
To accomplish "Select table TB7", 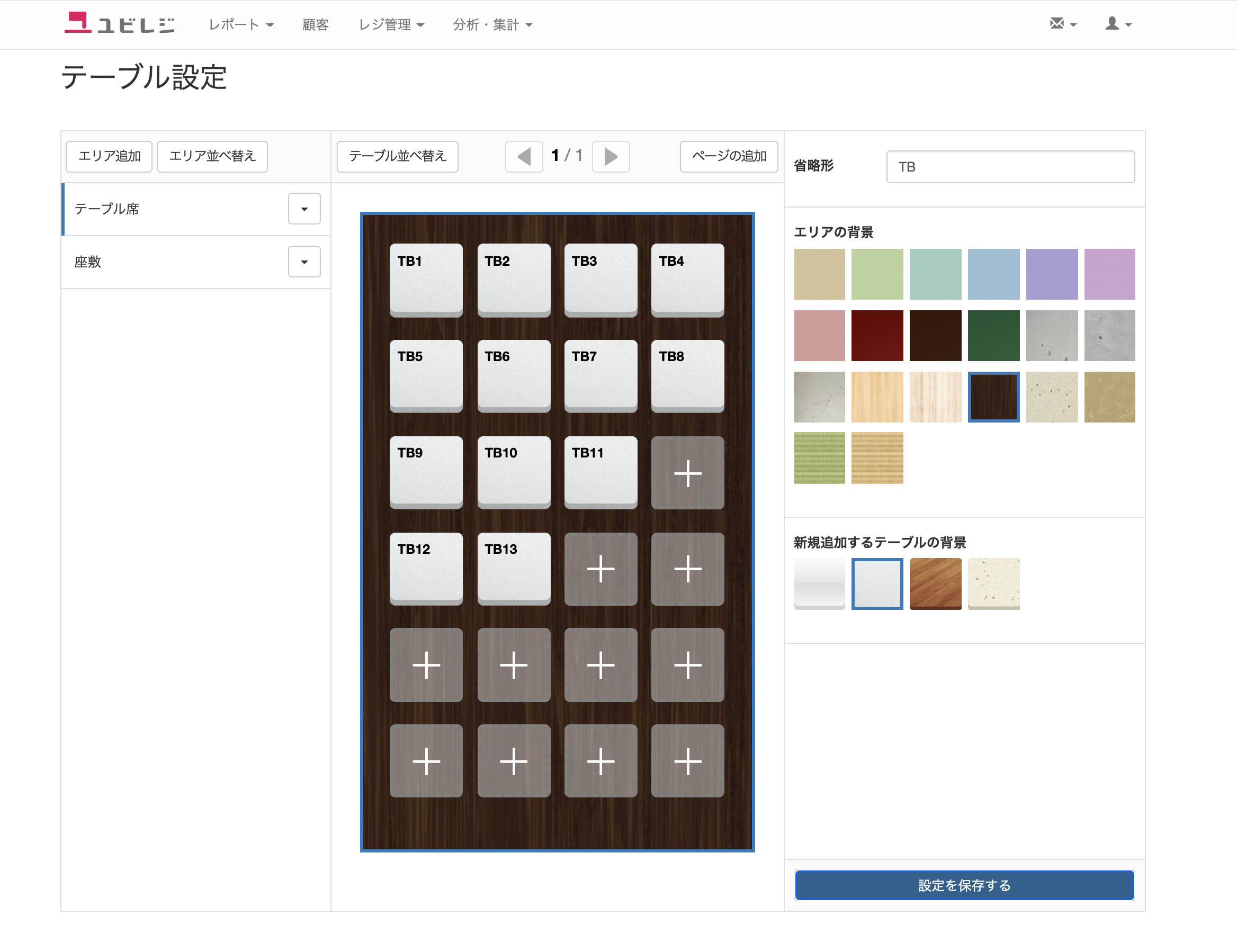I will pos(601,376).
